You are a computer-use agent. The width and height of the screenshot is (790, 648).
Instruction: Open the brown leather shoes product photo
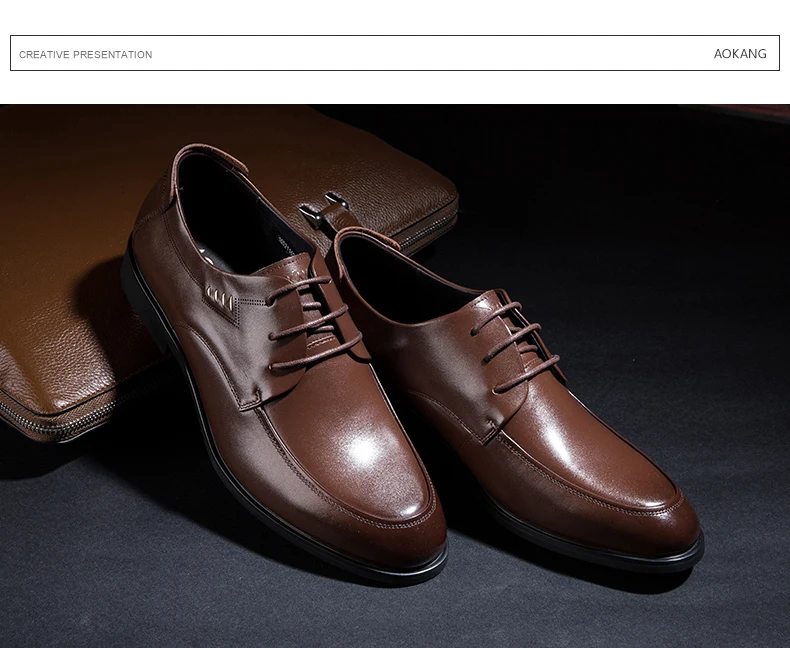click(395, 376)
